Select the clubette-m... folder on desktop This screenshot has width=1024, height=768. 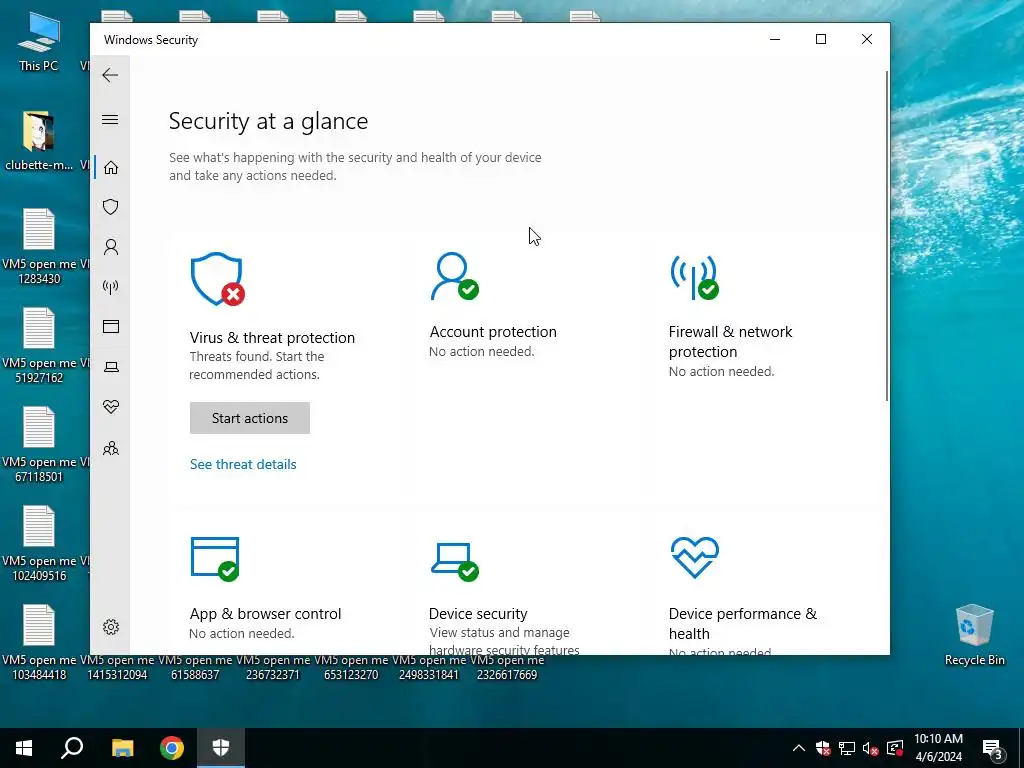click(x=39, y=141)
